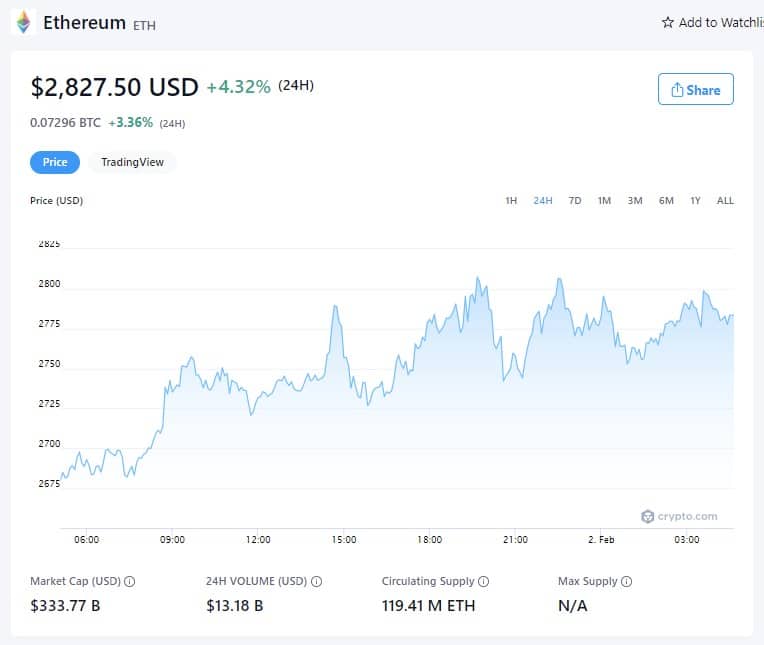Click the crypto.com logo in chart
This screenshot has height=645, width=764.
679,516
